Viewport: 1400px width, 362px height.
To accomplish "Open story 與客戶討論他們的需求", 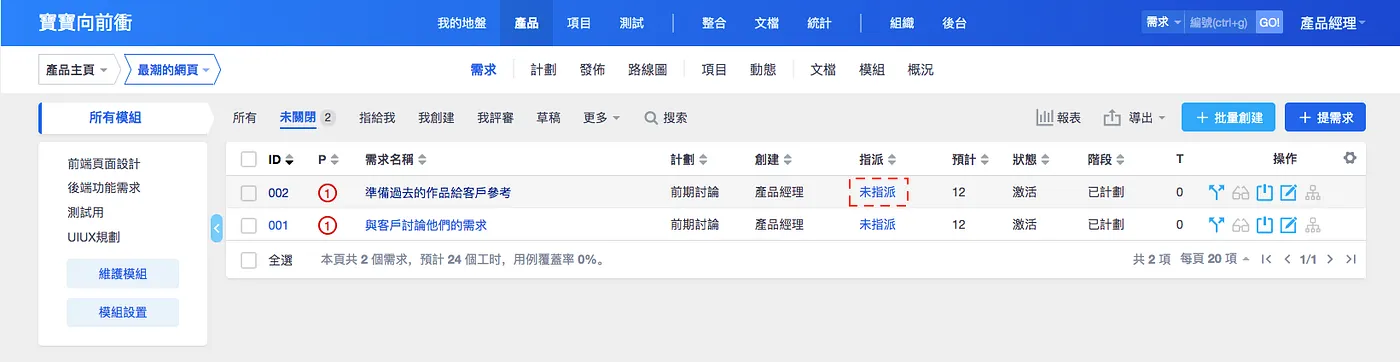I will point(426,225).
